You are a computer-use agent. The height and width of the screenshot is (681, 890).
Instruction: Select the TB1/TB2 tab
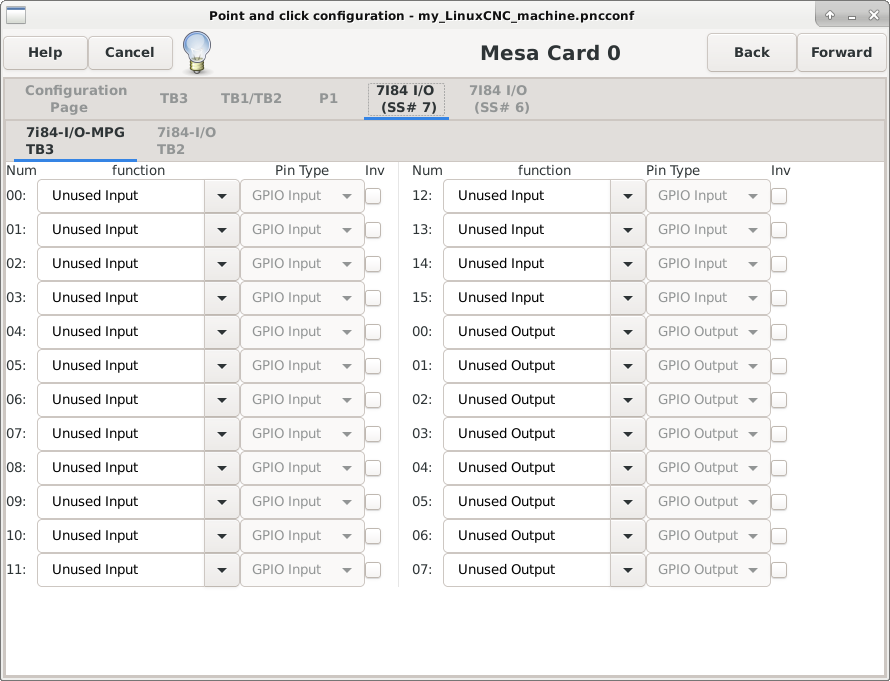[251, 98]
